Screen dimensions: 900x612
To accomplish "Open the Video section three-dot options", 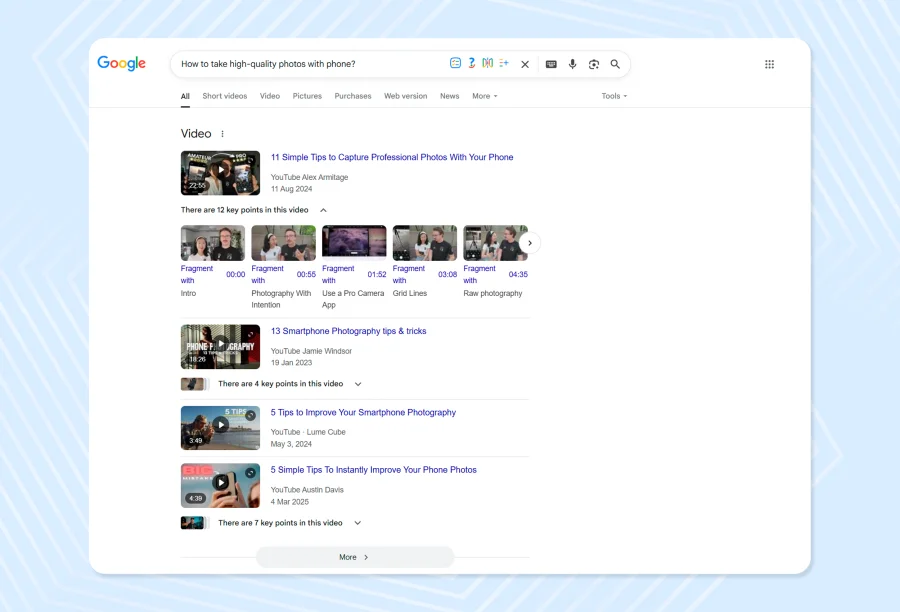I will [x=222, y=134].
